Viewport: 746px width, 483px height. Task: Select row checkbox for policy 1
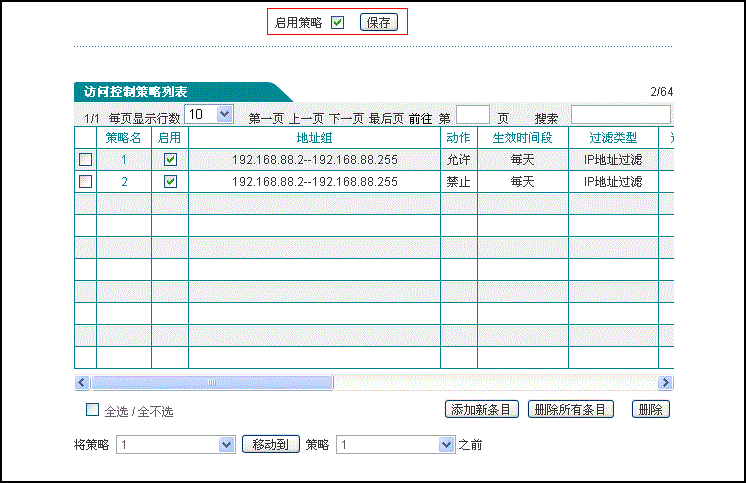pos(86,159)
